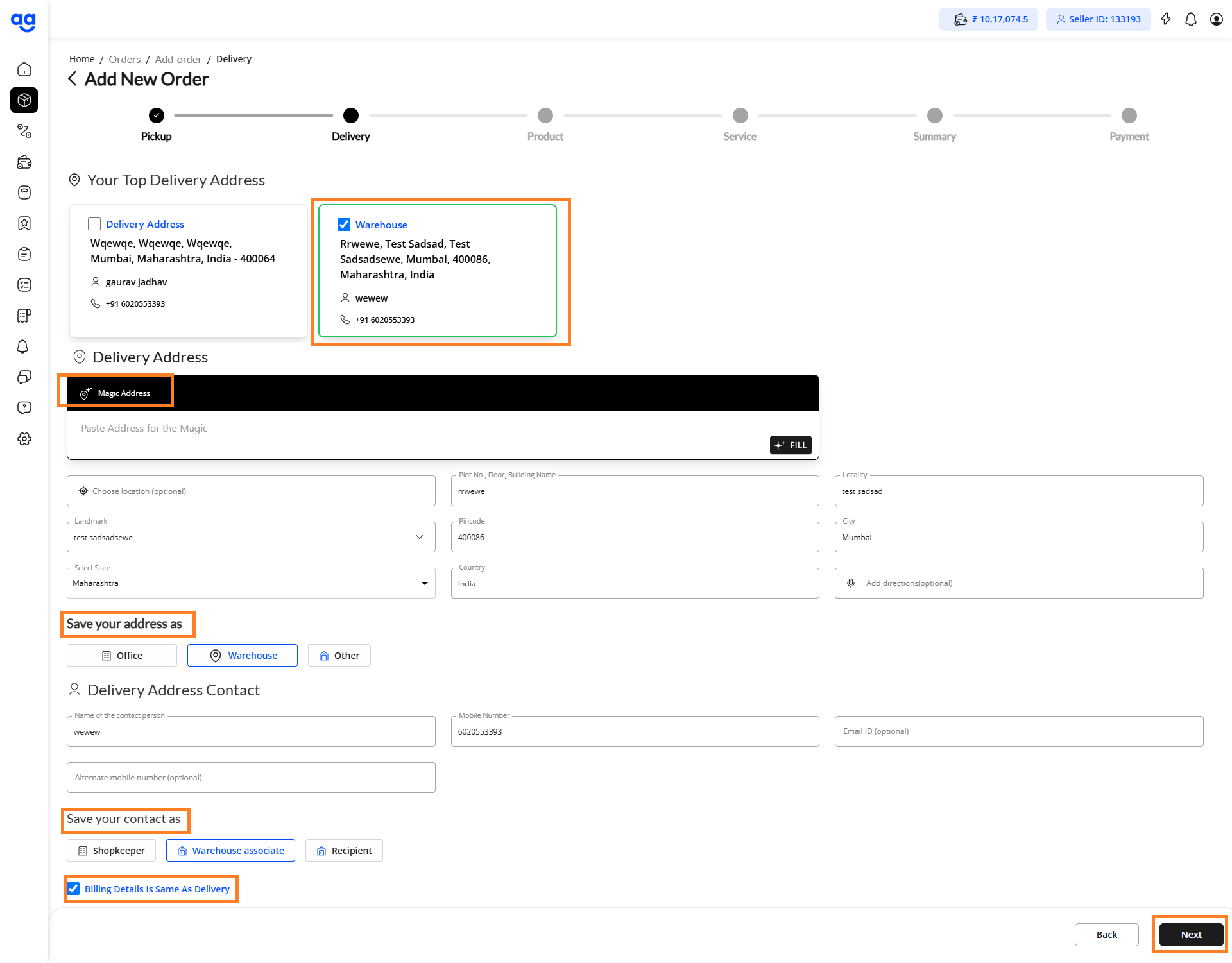Tick the Delivery Address card checkbox

tap(94, 224)
